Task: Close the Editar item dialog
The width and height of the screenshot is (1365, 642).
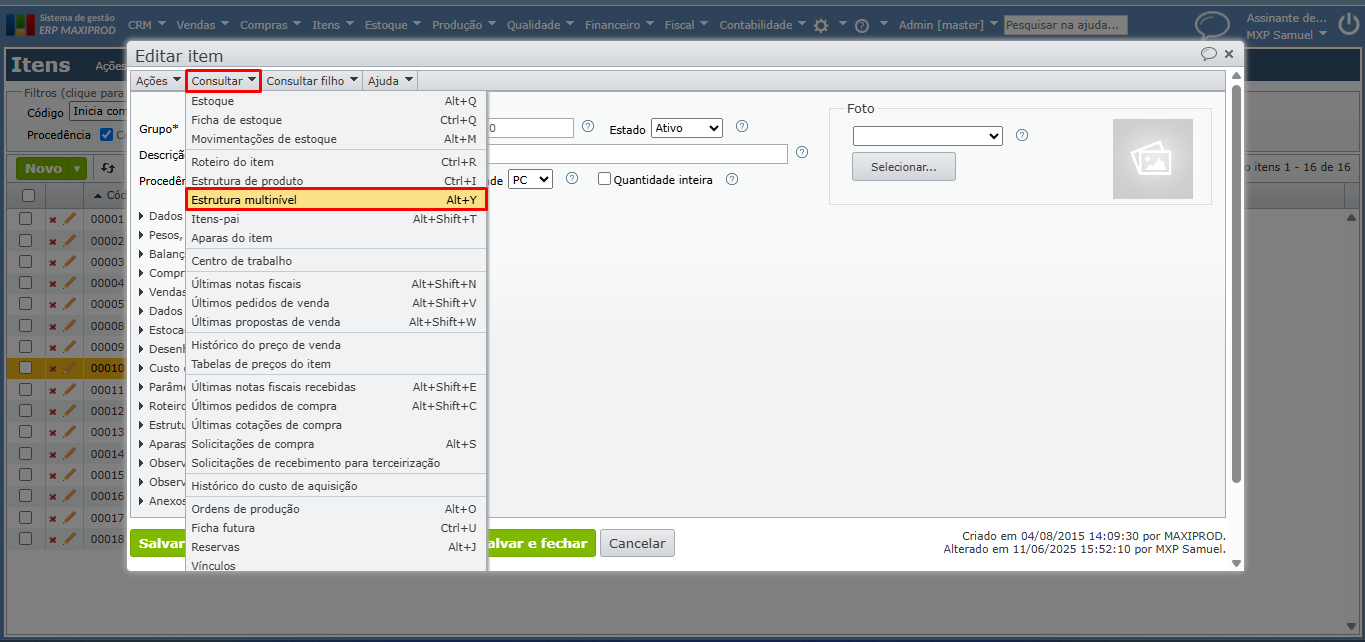Action: tap(1229, 54)
